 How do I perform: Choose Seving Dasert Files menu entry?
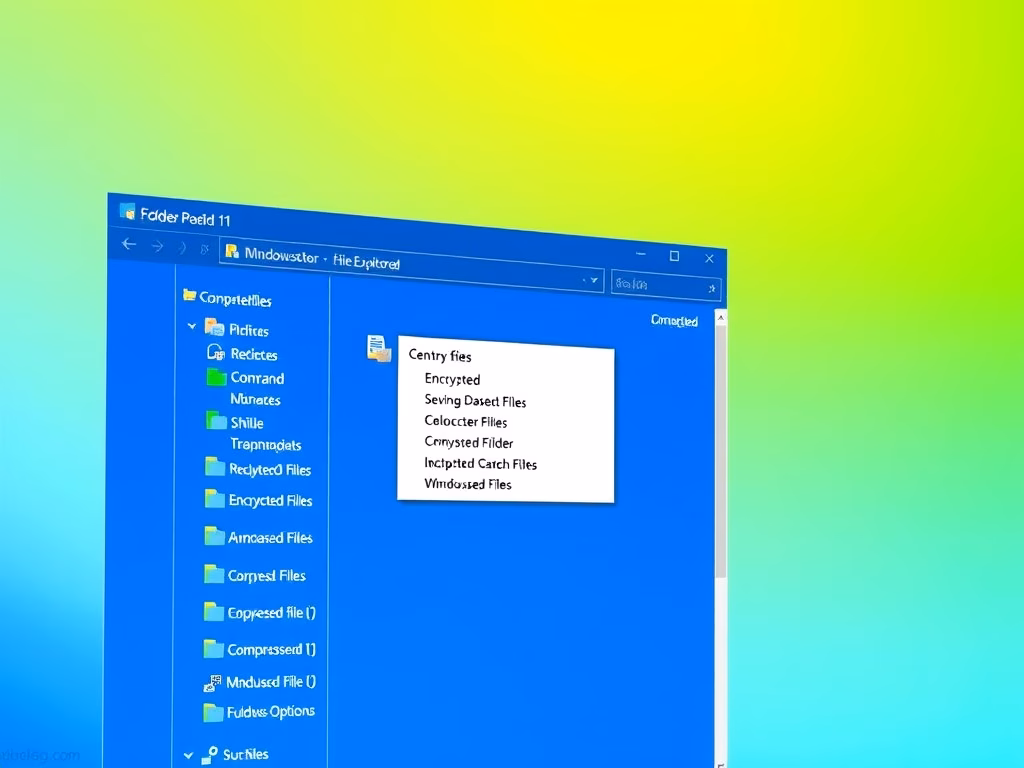(475, 401)
